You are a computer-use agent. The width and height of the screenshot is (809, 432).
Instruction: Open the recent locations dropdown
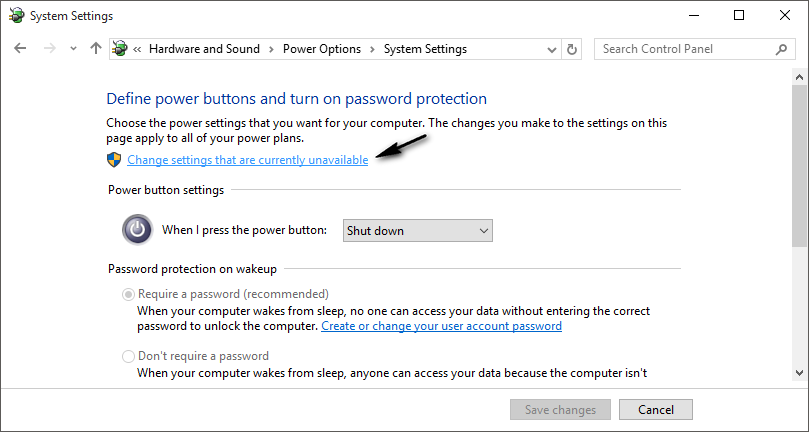(x=71, y=48)
